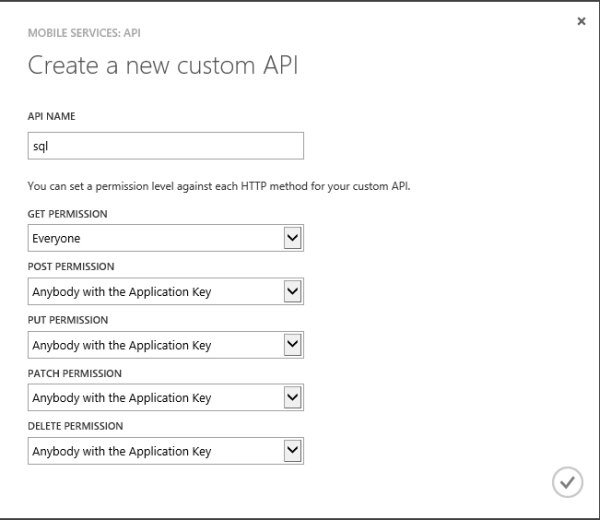
Task: Close the Create custom API dialog
Action: point(582,20)
